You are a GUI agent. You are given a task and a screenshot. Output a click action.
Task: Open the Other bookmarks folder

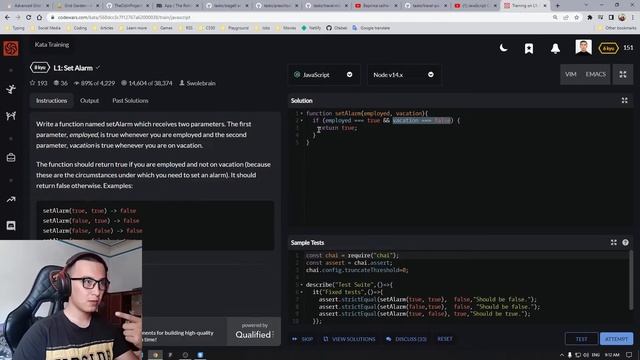pos(617,28)
